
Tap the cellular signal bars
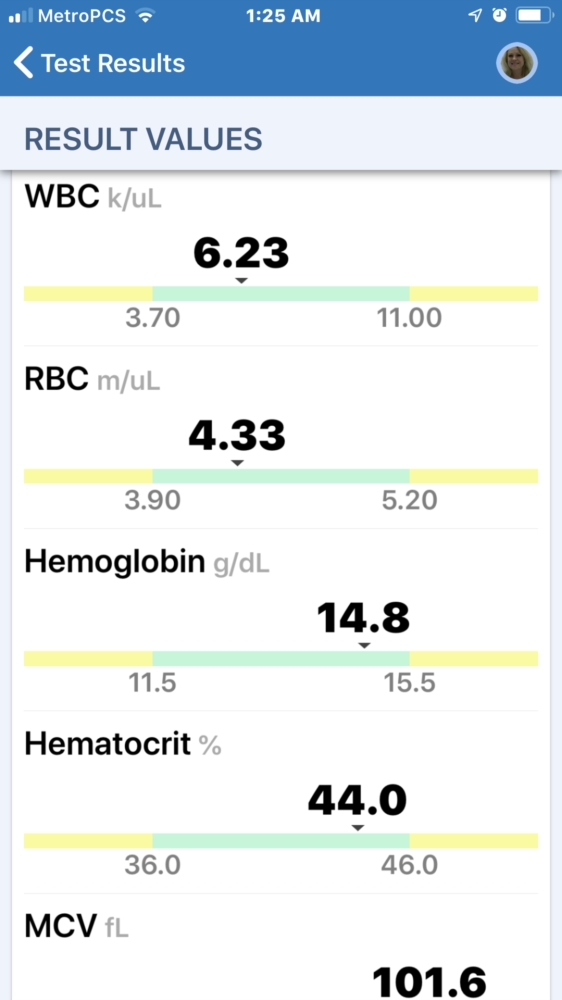(20, 17)
